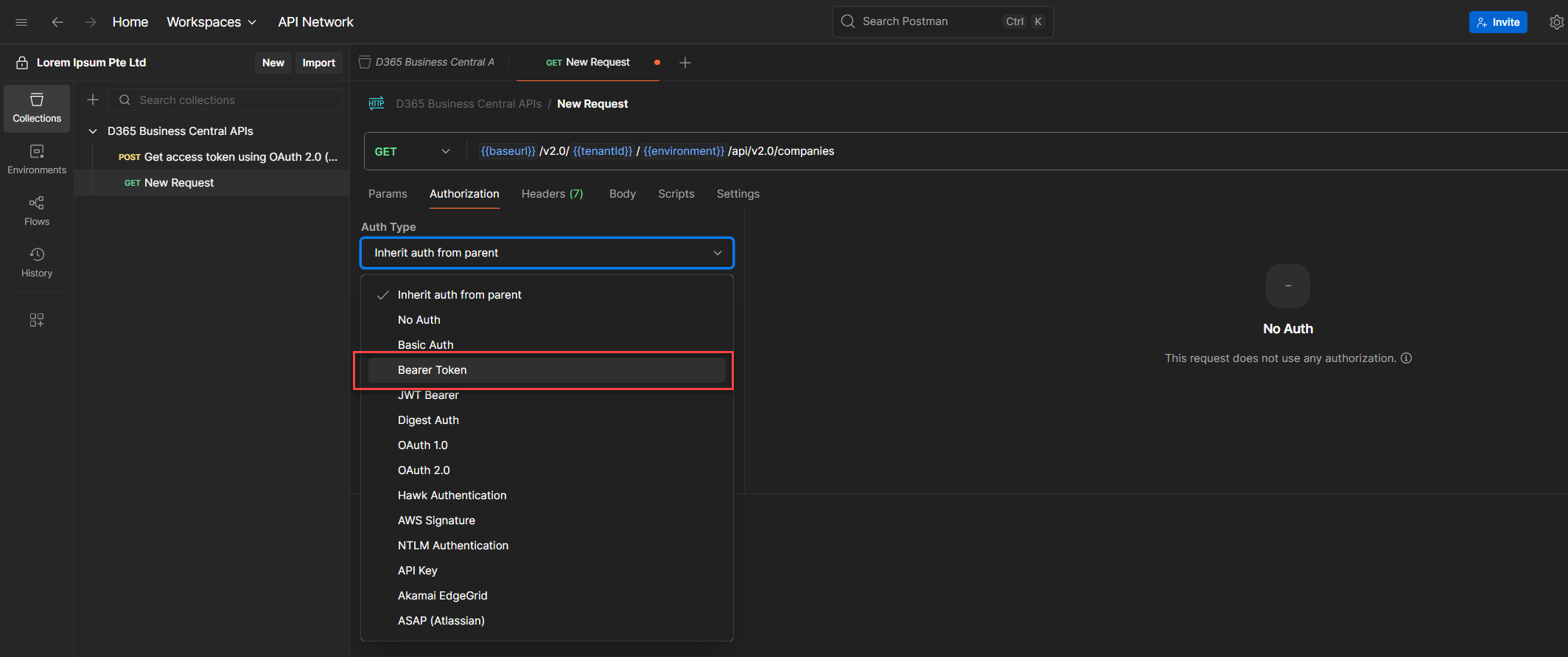Click the Invite button
Screen dimensions: 1568x657
click(1498, 22)
